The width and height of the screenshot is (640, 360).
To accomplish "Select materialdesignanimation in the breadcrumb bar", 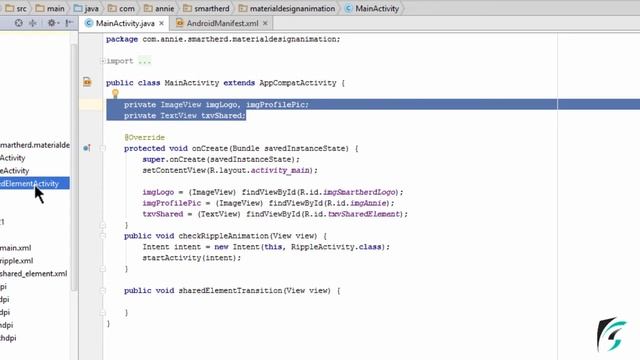I will [x=287, y=8].
